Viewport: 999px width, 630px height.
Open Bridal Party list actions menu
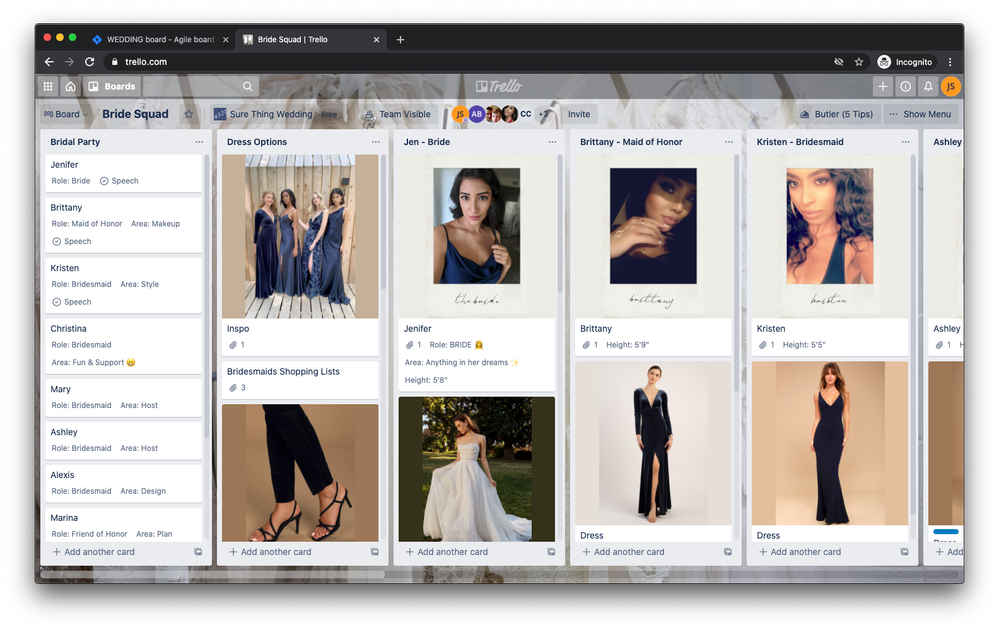click(x=199, y=142)
